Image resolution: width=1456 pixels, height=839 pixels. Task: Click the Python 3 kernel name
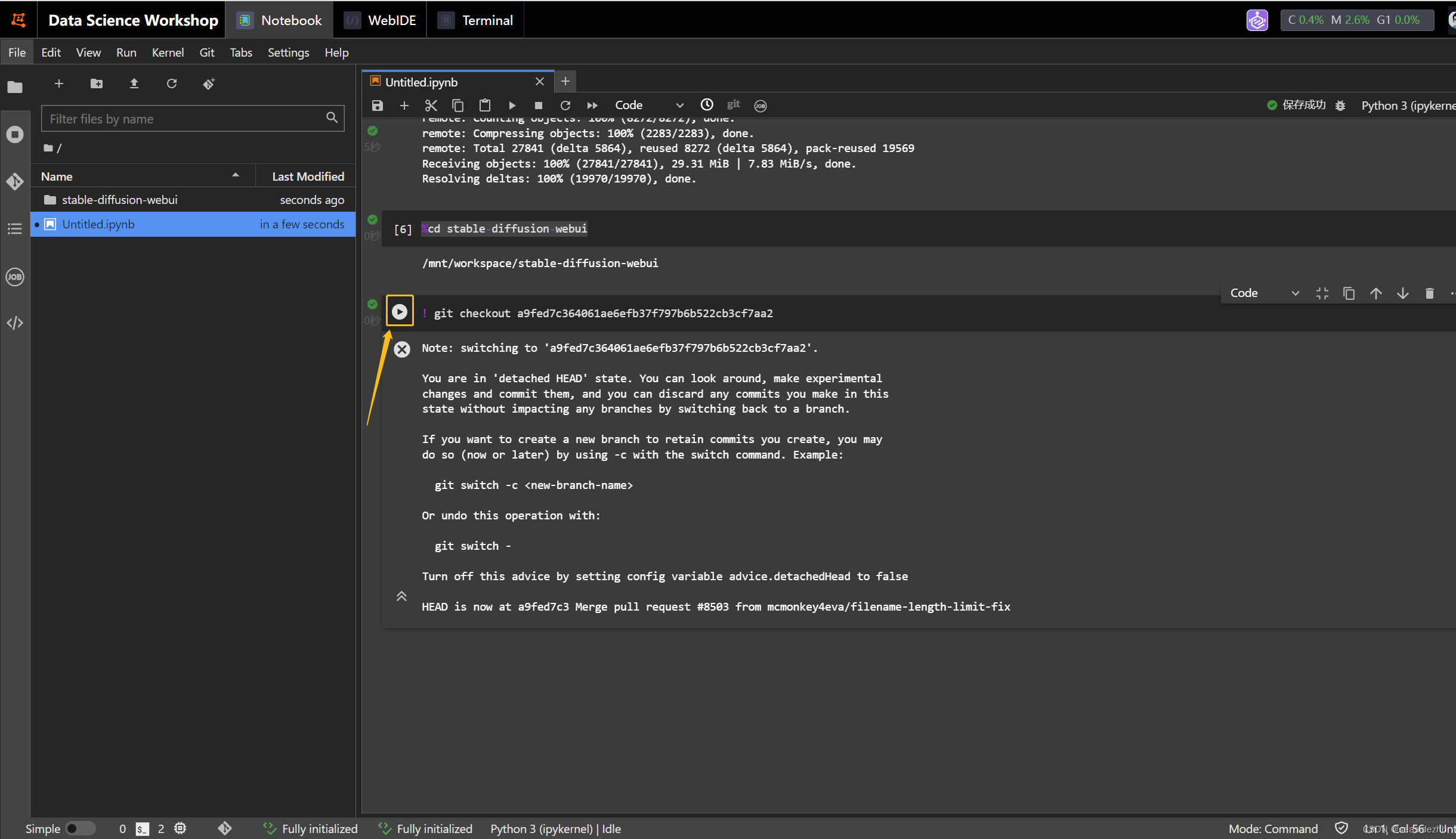coord(1408,106)
